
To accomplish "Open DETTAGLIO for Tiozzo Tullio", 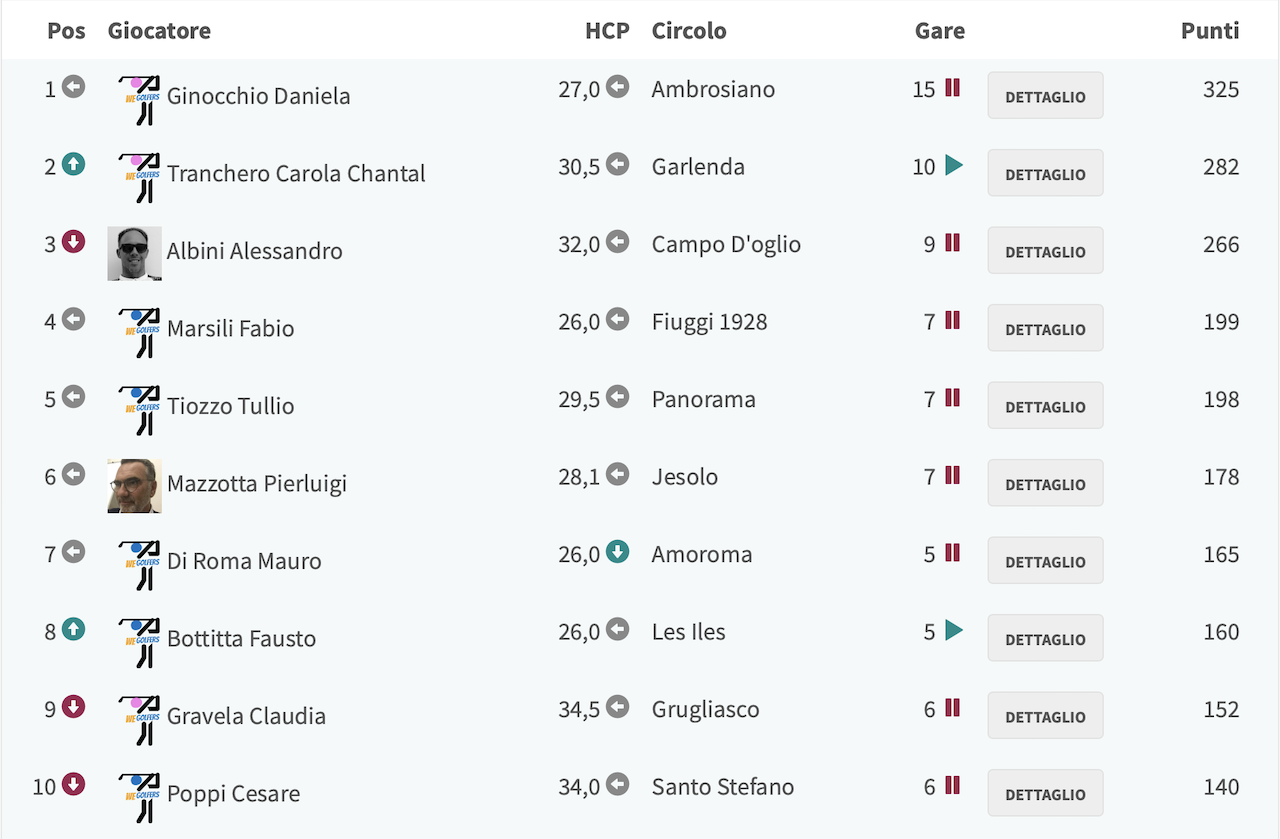I will tap(1045, 406).
